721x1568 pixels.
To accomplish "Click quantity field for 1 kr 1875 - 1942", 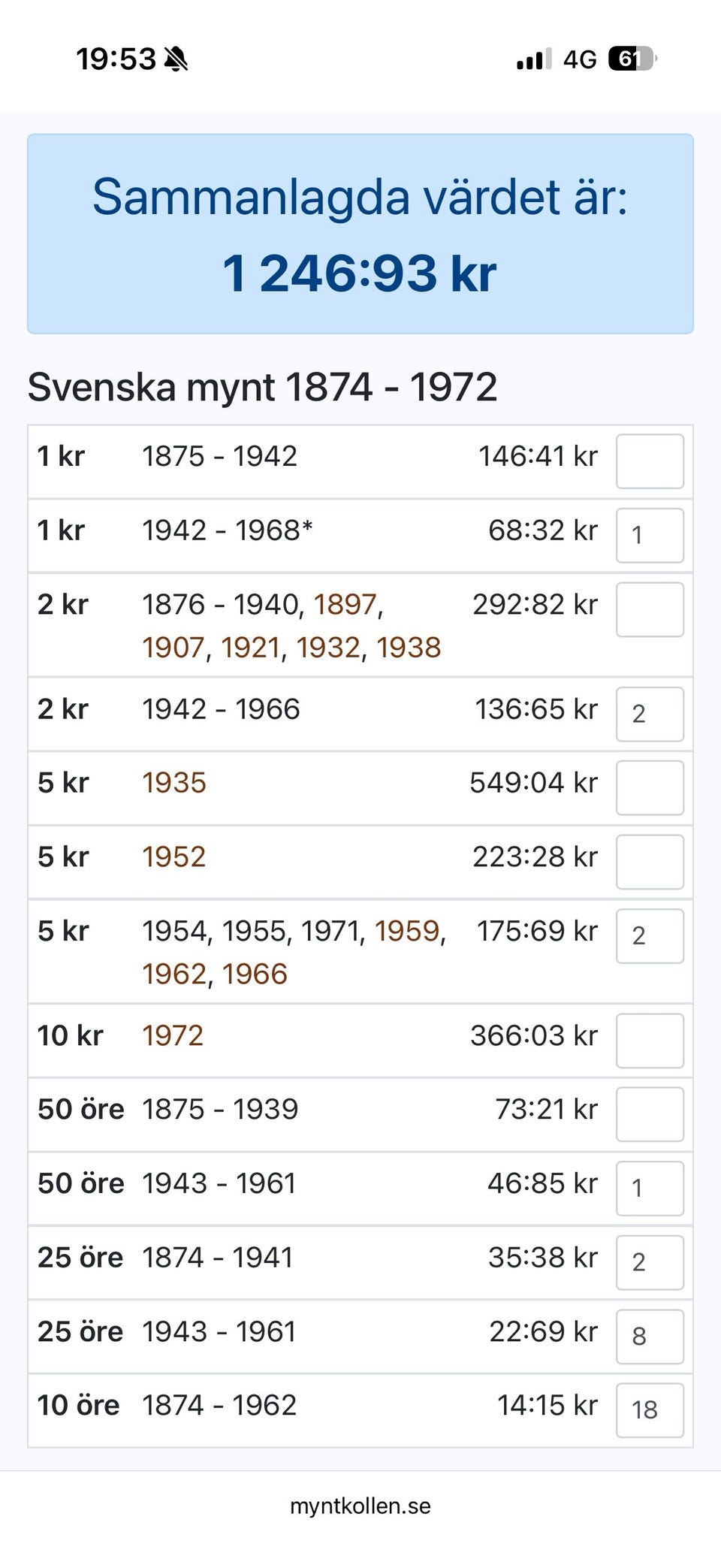I will [x=650, y=461].
